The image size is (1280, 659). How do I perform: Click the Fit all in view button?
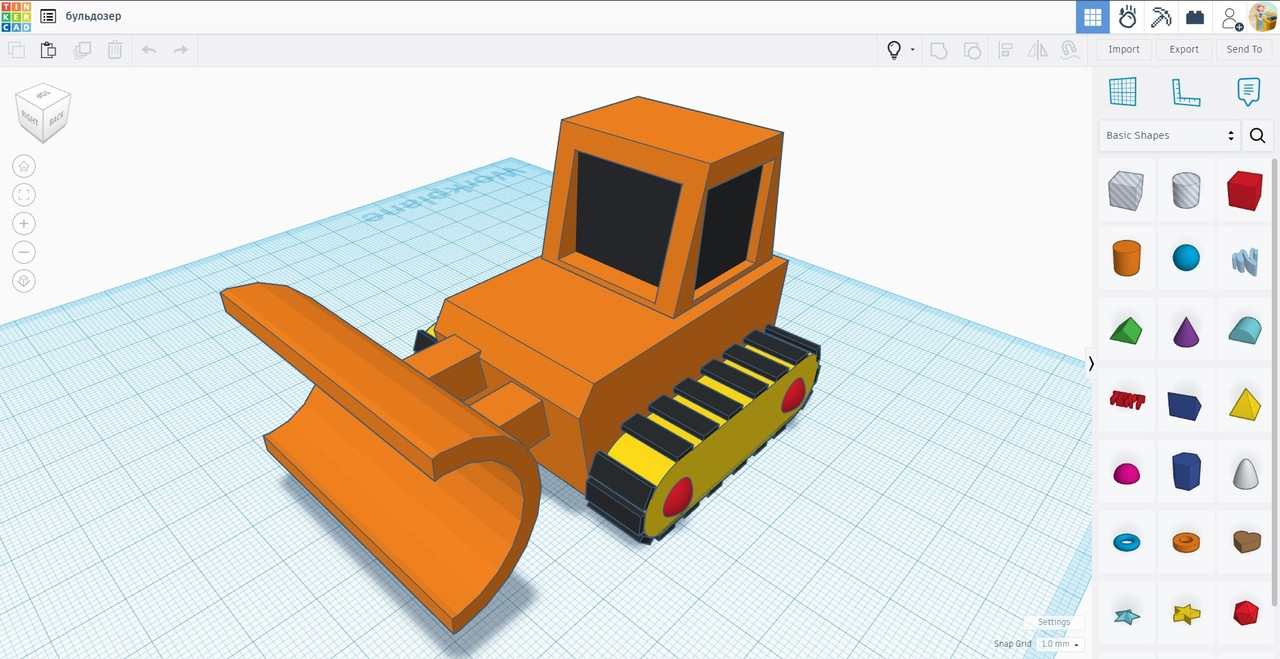(24, 195)
